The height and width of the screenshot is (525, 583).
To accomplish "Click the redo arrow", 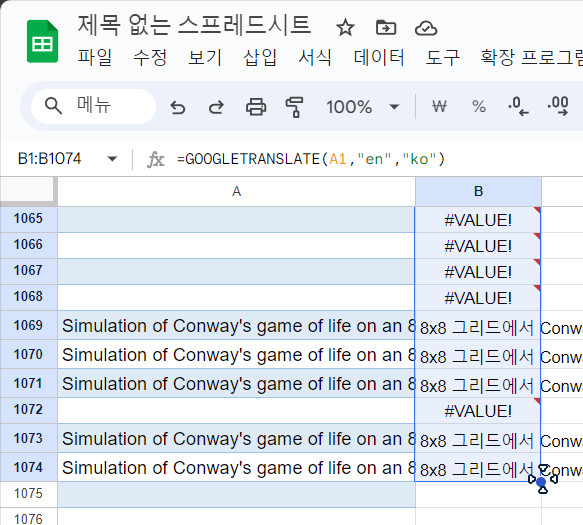I will coord(216,107).
